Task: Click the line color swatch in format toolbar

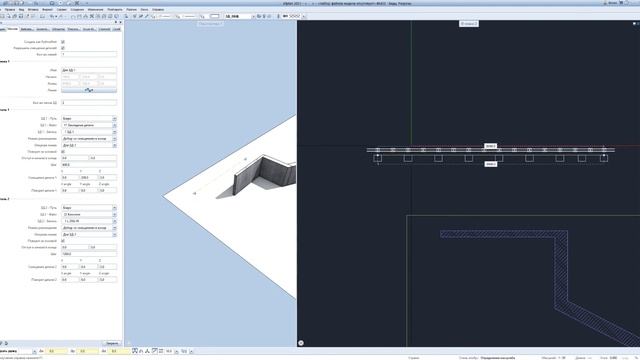Action: point(214,16)
